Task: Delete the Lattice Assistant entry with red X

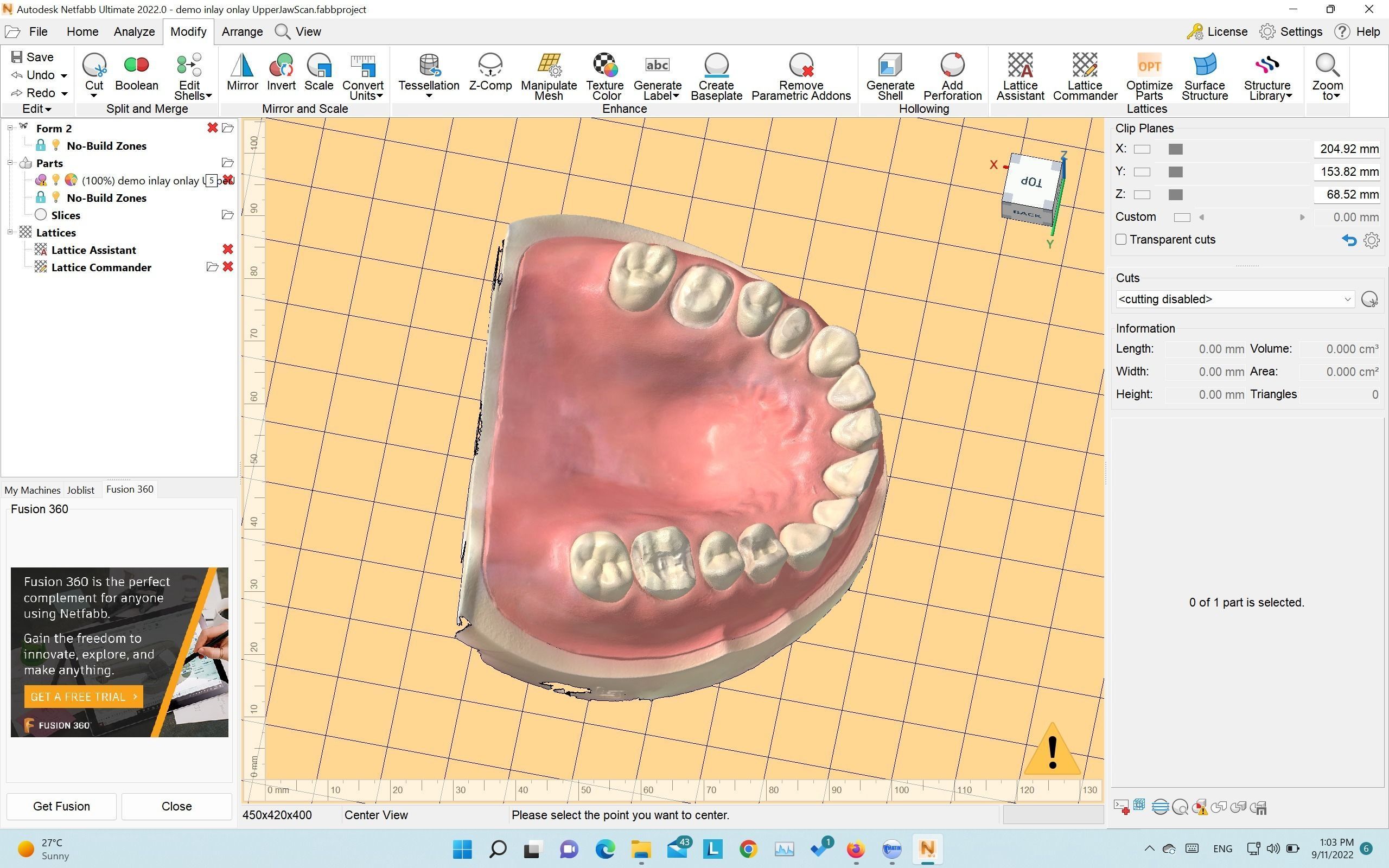Action: pyautogui.click(x=228, y=249)
